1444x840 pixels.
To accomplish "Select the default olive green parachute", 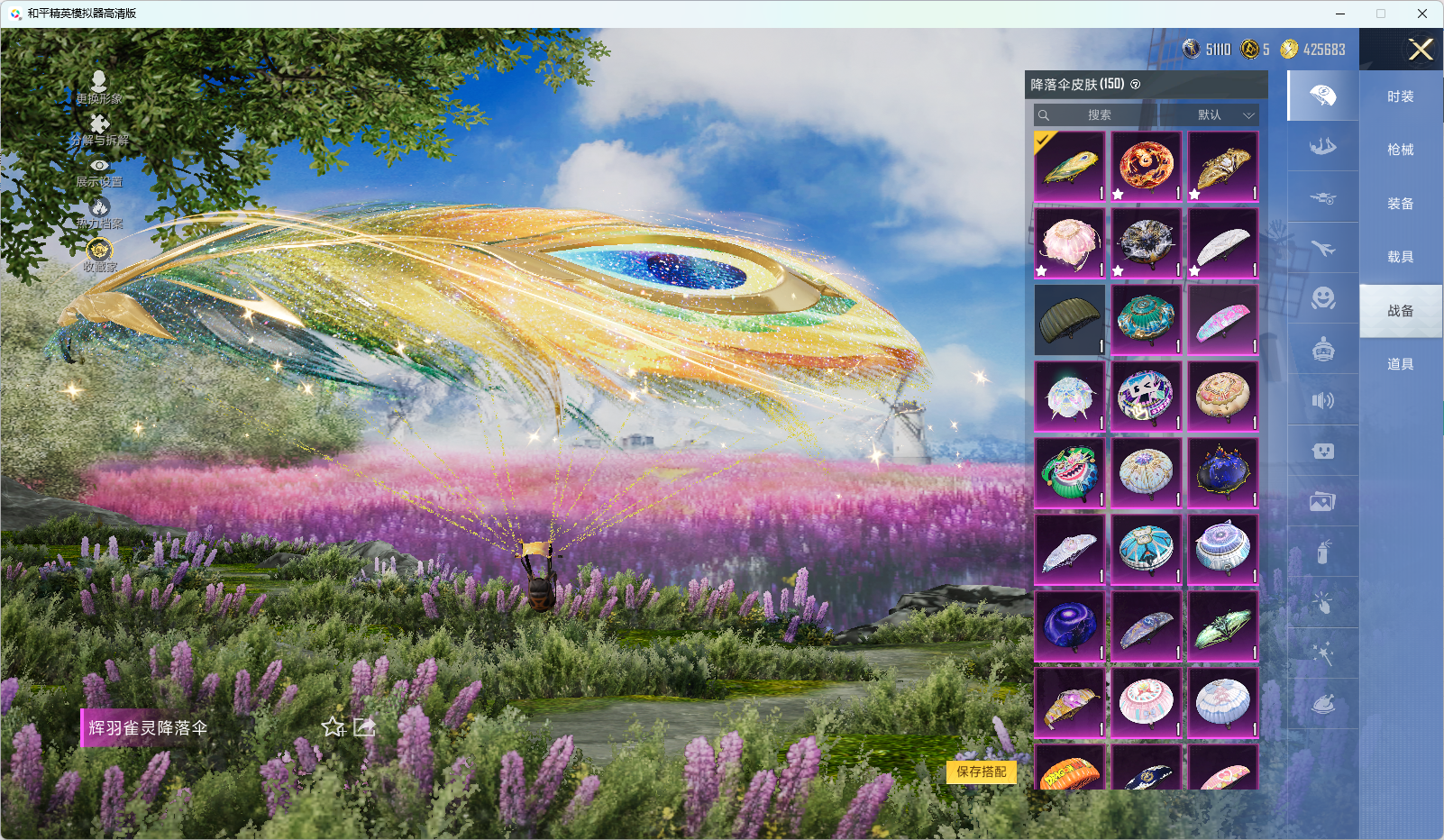I will pyautogui.click(x=1070, y=320).
